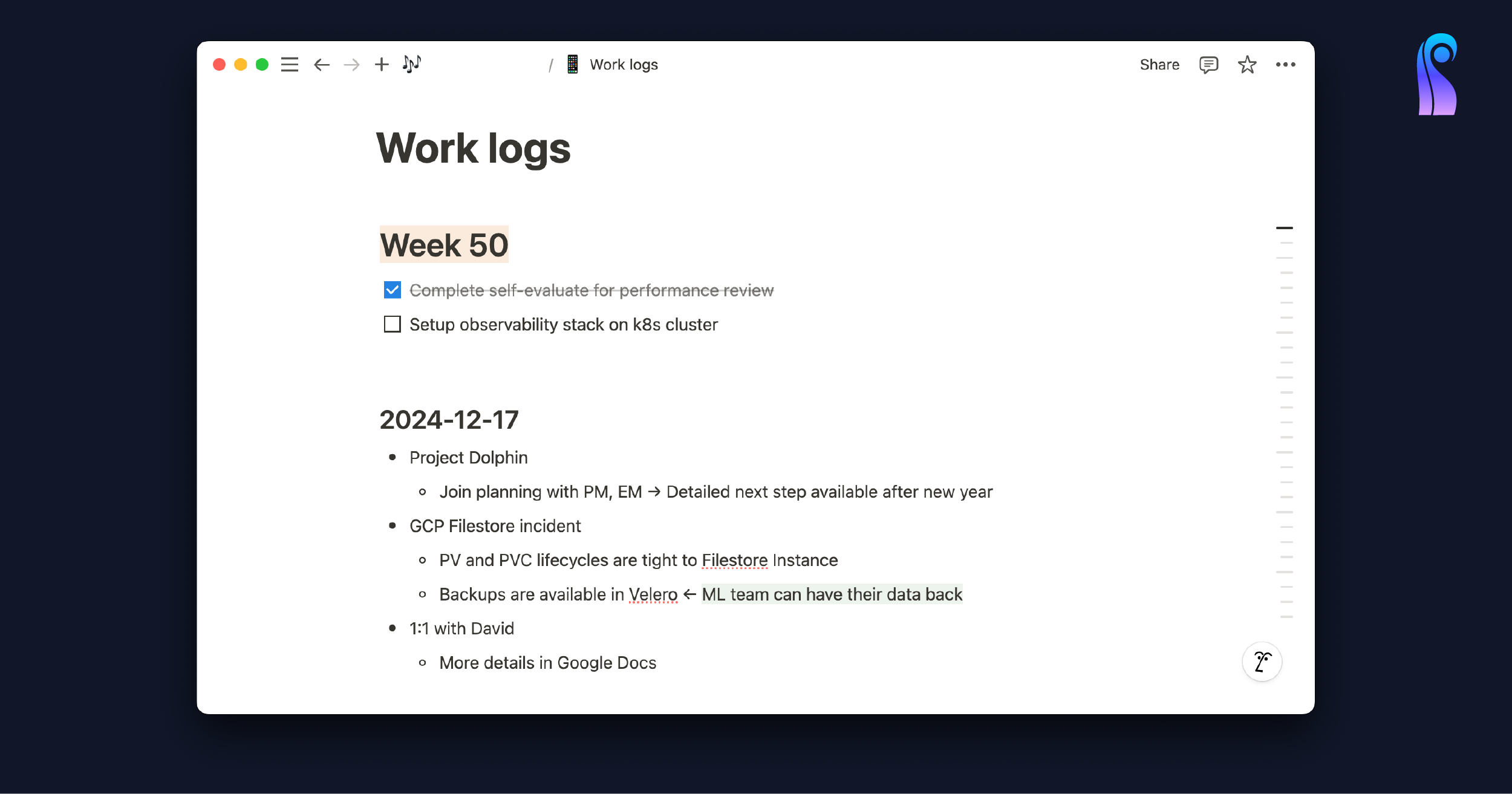Jump to the first section in the outline minimap
1512x794 pixels.
(x=1284, y=228)
